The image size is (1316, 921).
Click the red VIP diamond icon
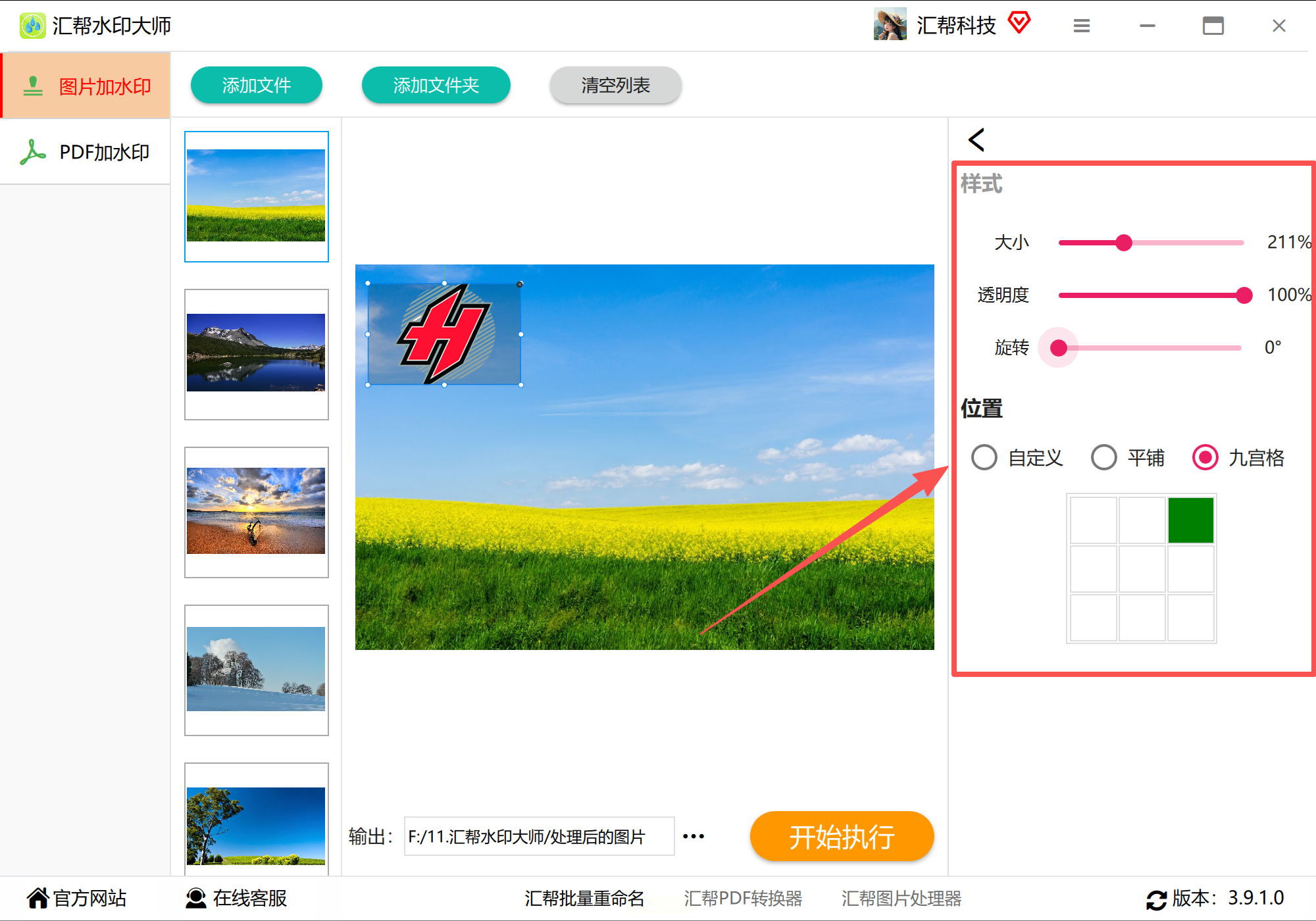(1019, 23)
